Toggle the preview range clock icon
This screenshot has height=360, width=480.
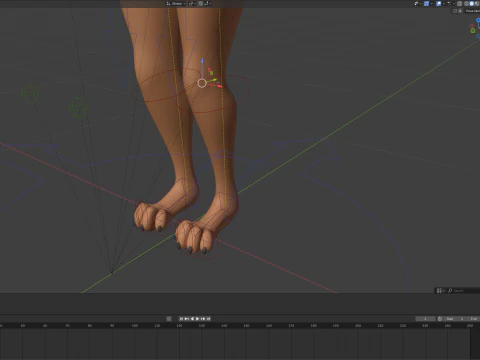440,319
